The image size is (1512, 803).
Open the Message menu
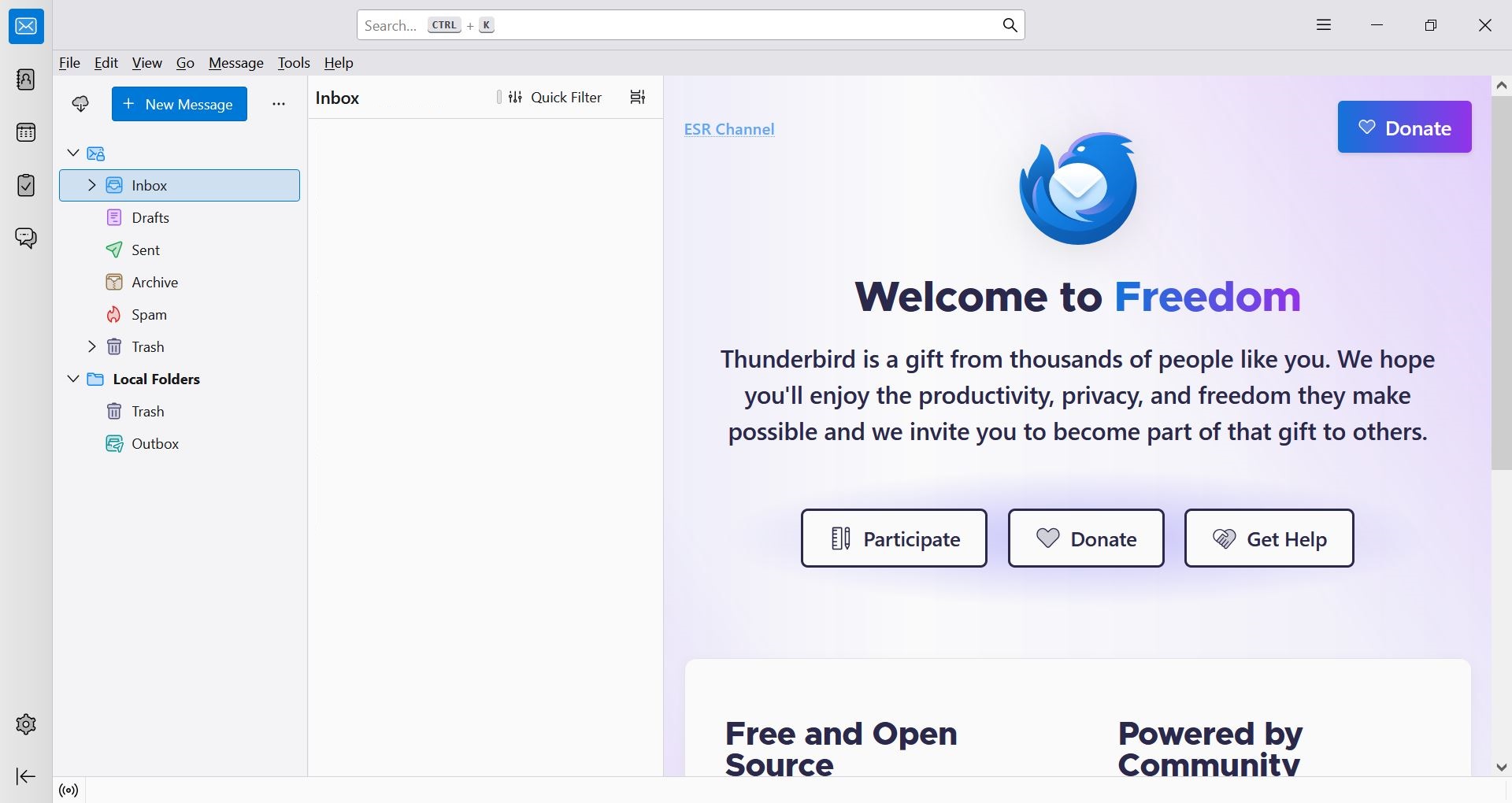(x=236, y=63)
